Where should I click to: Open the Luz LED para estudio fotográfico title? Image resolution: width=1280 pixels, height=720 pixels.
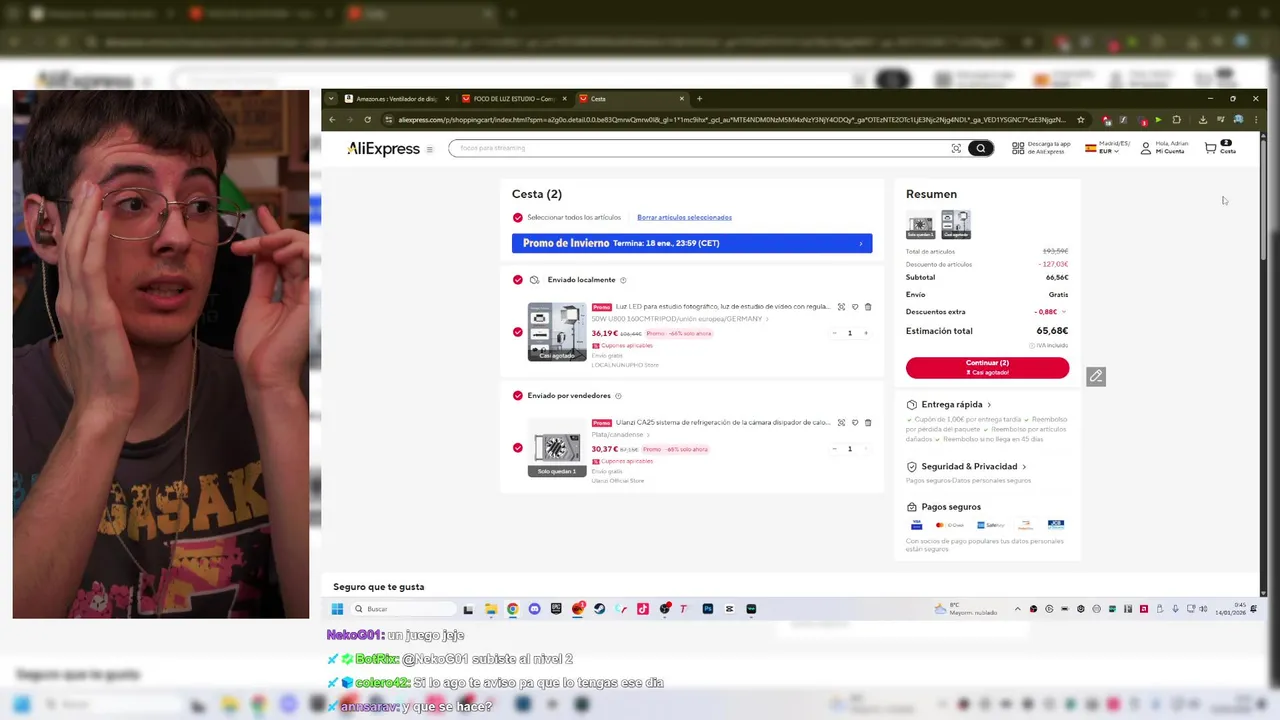coord(722,307)
